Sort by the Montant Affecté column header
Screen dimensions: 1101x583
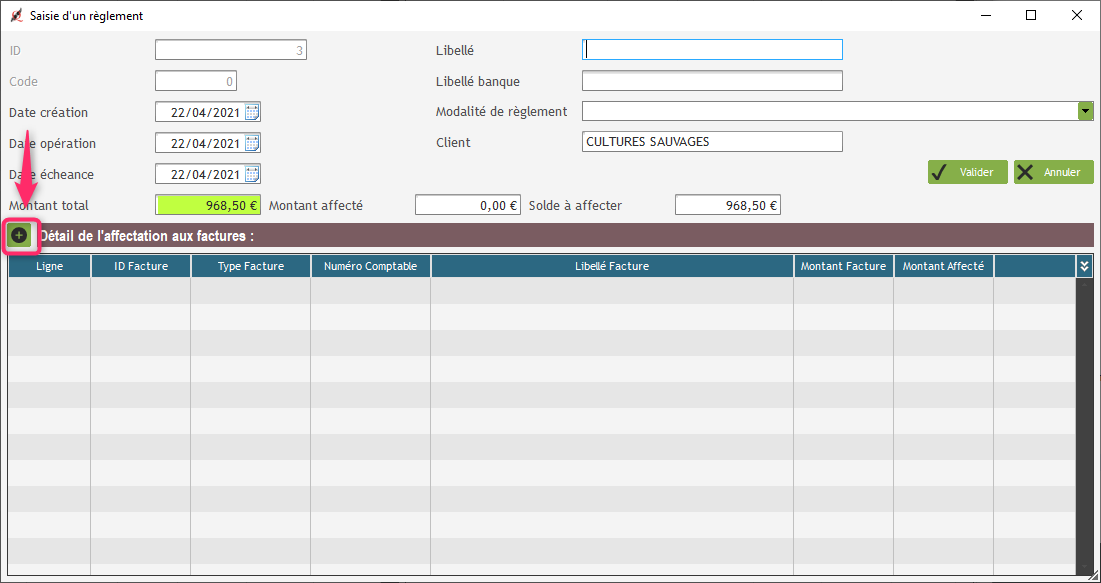pos(944,266)
